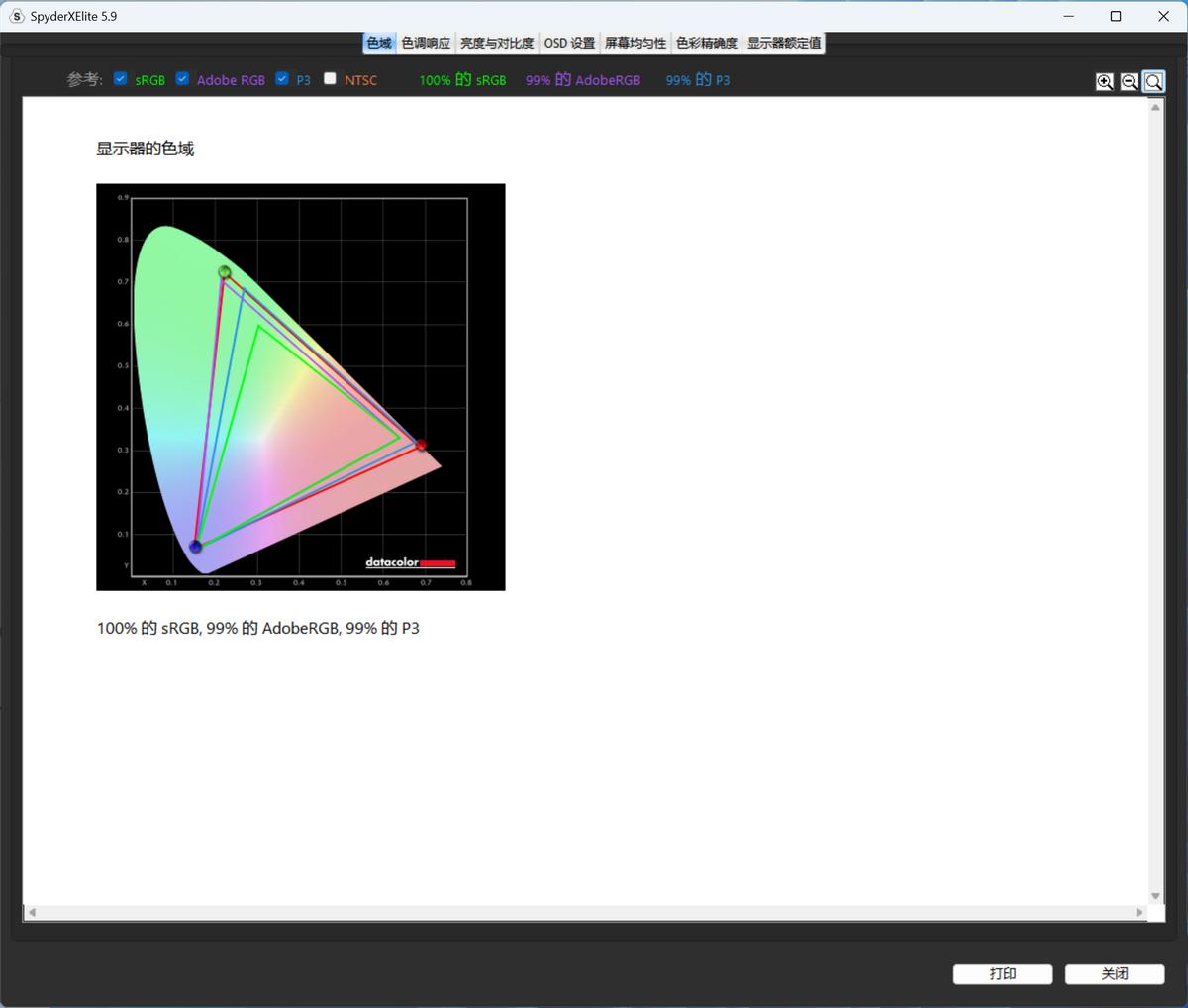Click the zoom out magnifier icon

(x=1129, y=82)
